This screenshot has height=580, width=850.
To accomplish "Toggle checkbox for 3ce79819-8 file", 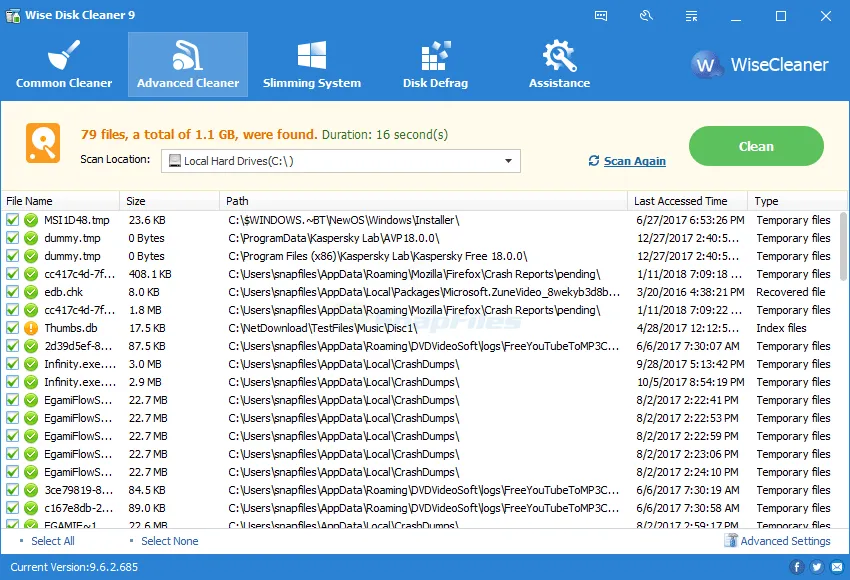I will (x=12, y=490).
